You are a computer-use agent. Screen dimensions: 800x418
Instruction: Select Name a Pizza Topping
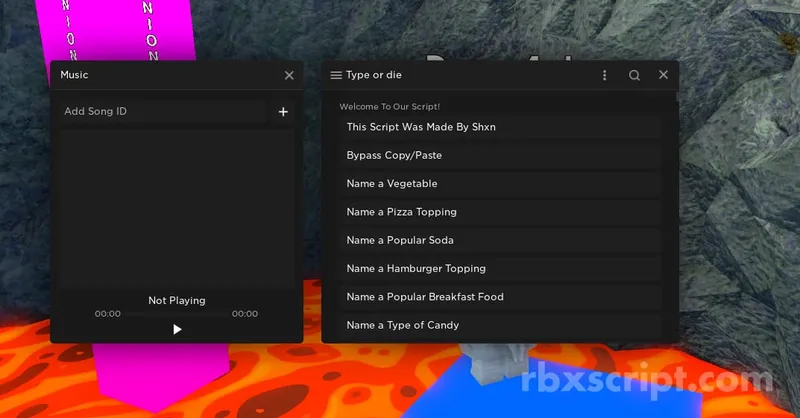pyautogui.click(x=500, y=212)
